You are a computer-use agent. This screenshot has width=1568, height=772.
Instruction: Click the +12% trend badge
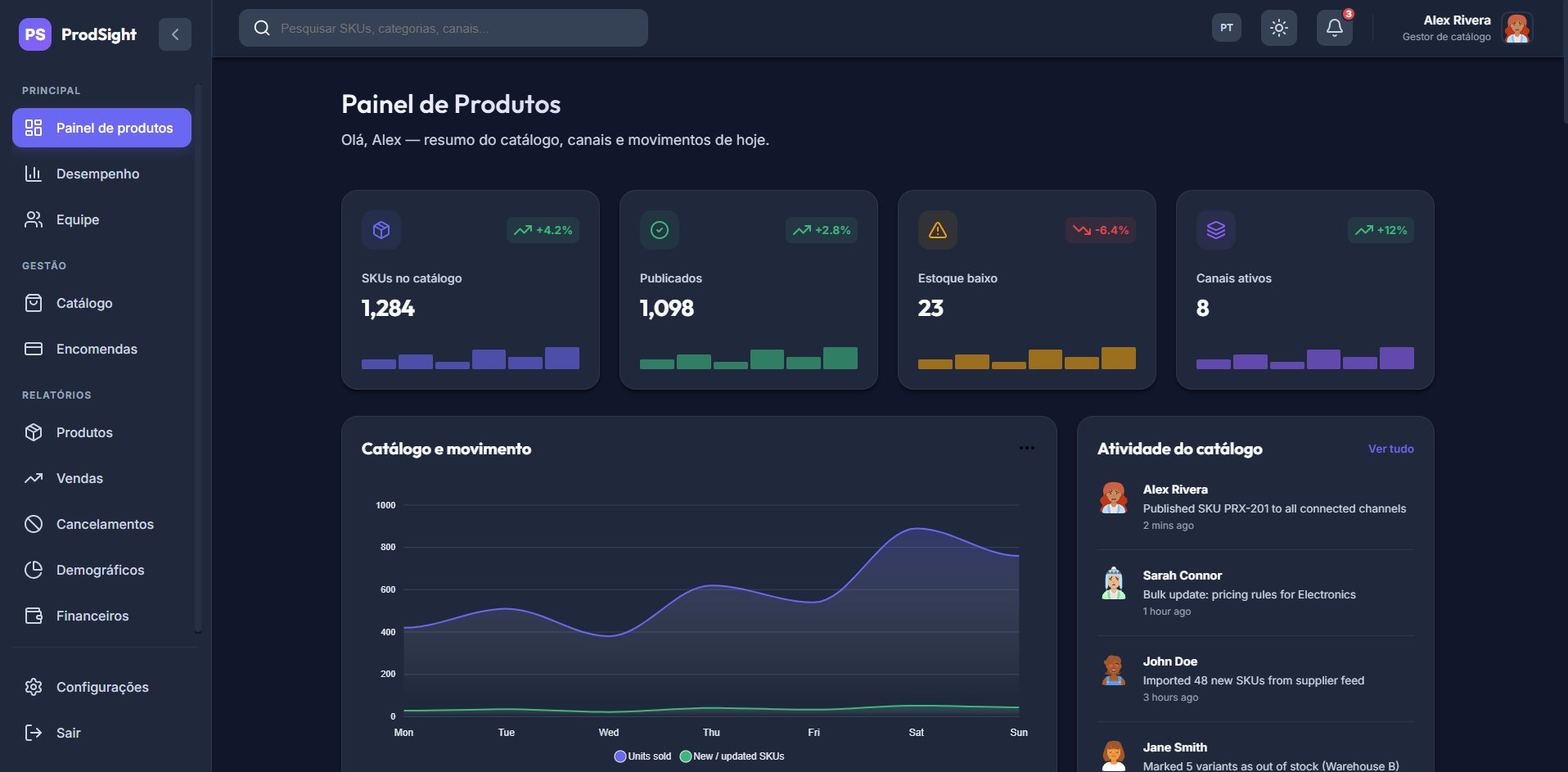point(1381,230)
